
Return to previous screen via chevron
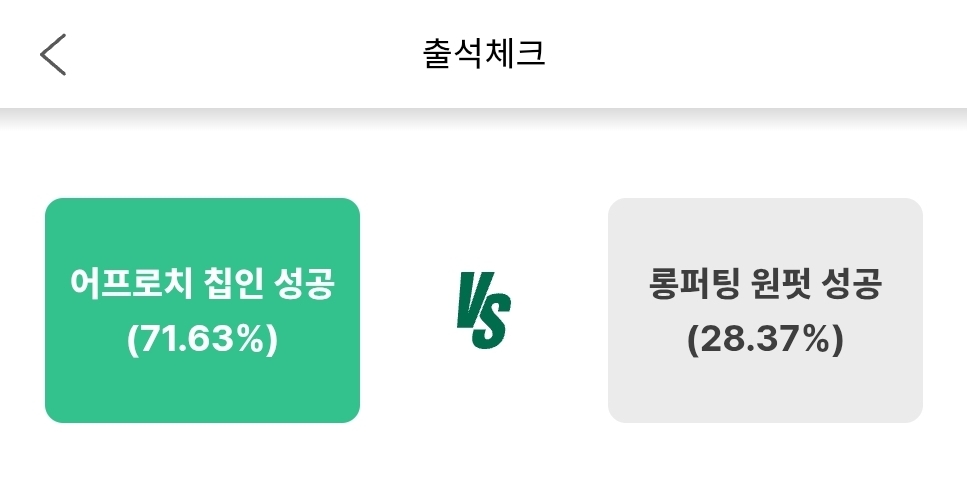click(53, 54)
